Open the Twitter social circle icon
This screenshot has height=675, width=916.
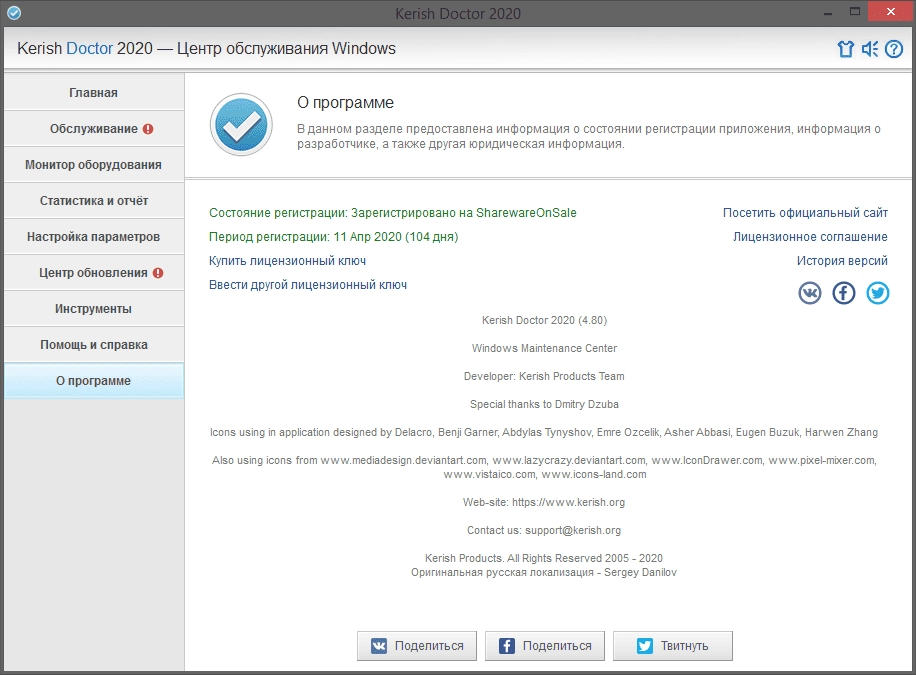877,293
